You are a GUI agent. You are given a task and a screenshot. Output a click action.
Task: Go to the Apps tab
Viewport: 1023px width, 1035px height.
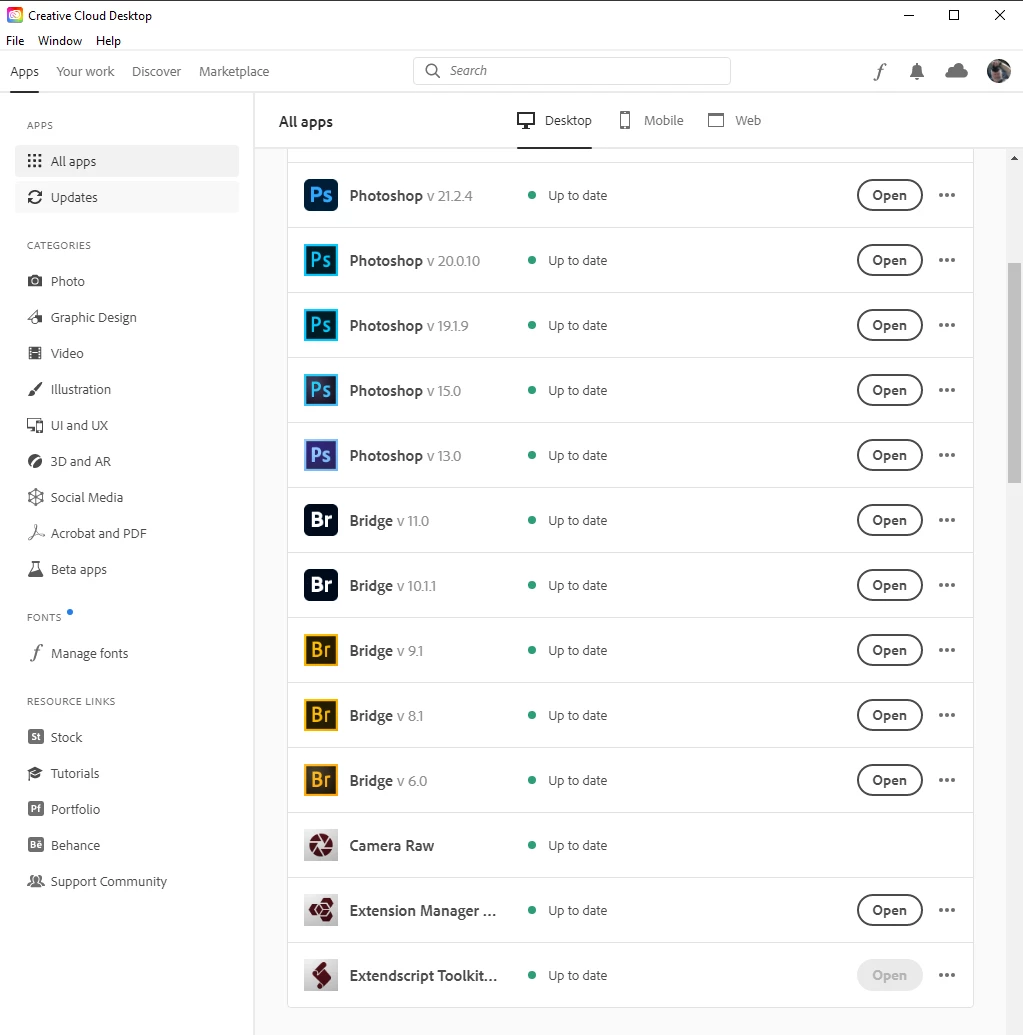pos(24,71)
